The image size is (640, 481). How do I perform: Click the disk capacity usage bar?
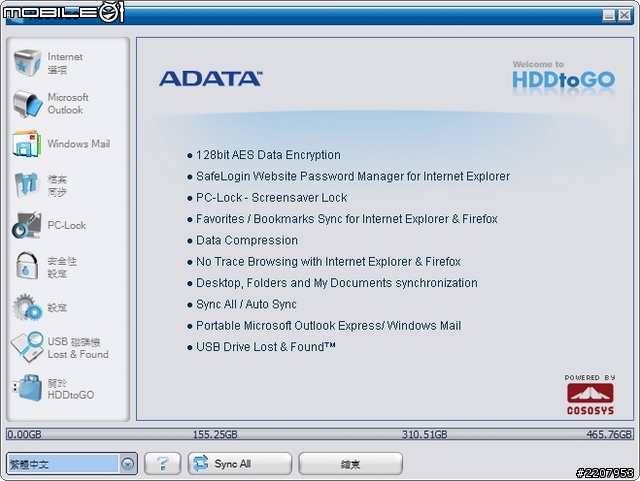(320, 434)
